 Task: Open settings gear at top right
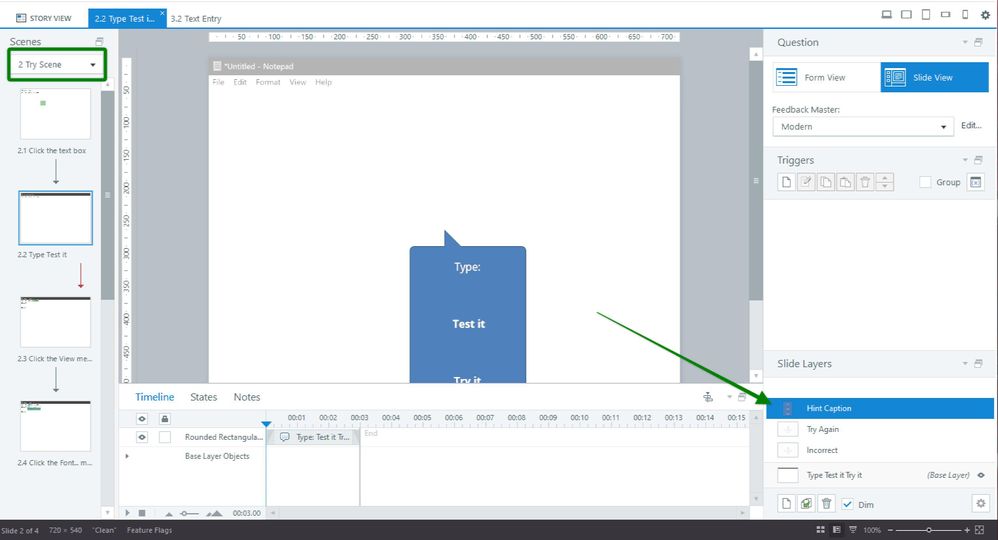(985, 15)
